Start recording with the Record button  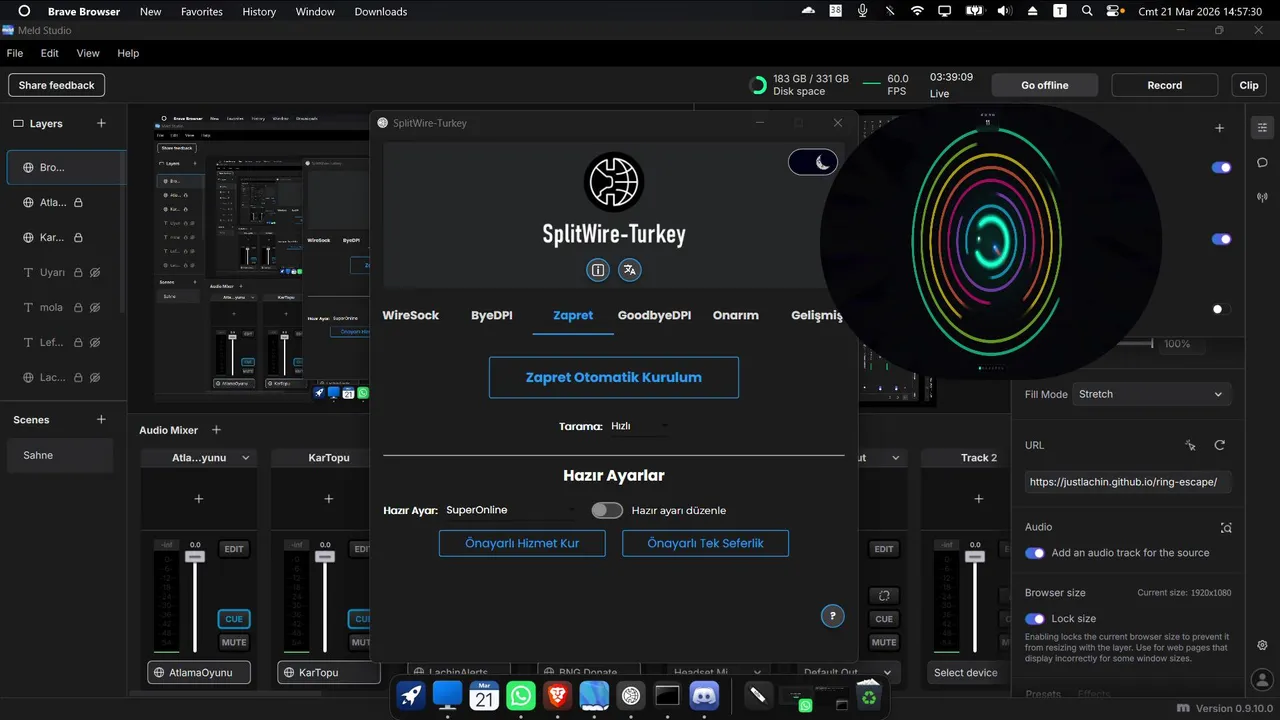1165,85
